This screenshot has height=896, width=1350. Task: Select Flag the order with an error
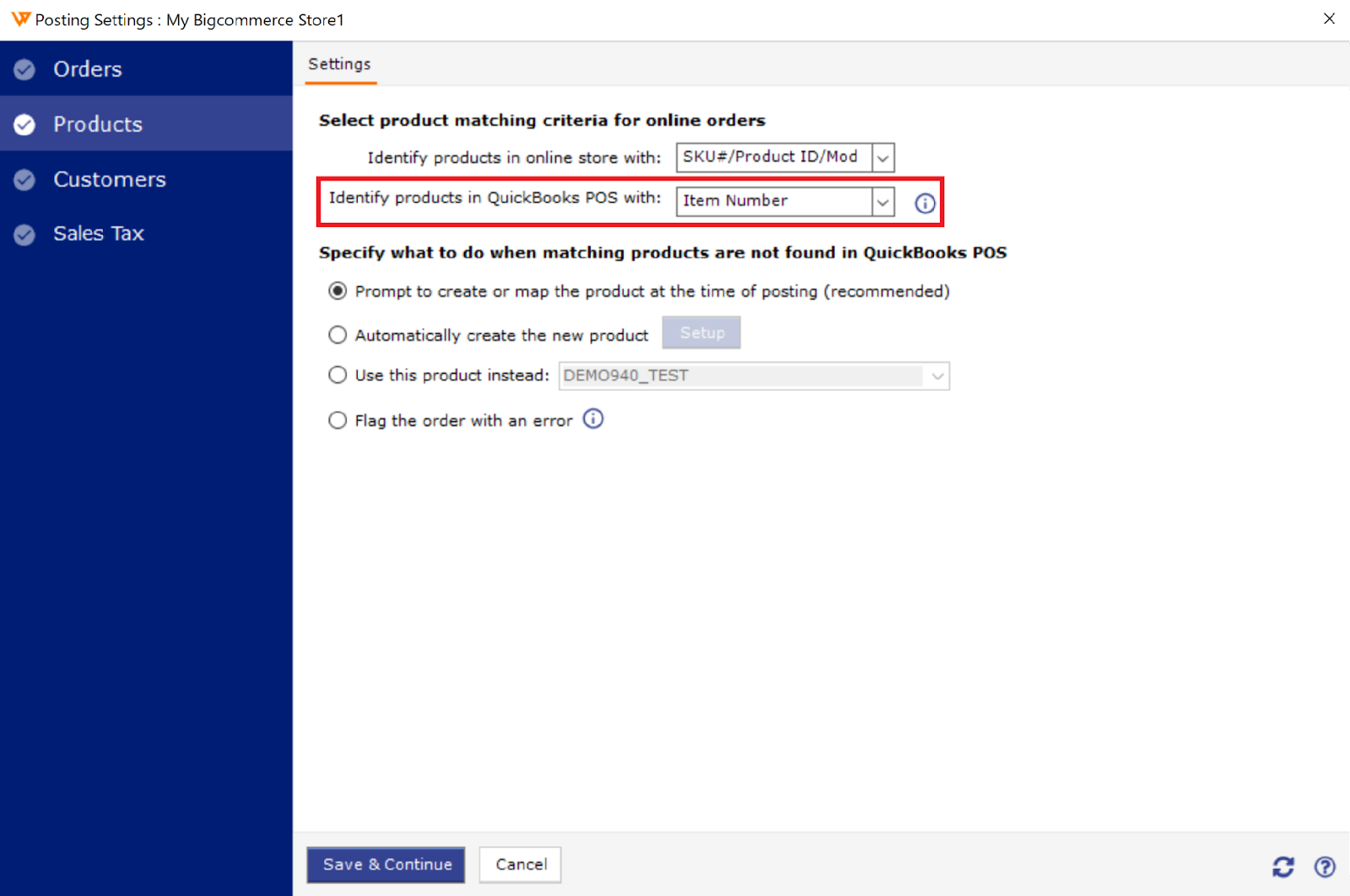pyautogui.click(x=337, y=420)
